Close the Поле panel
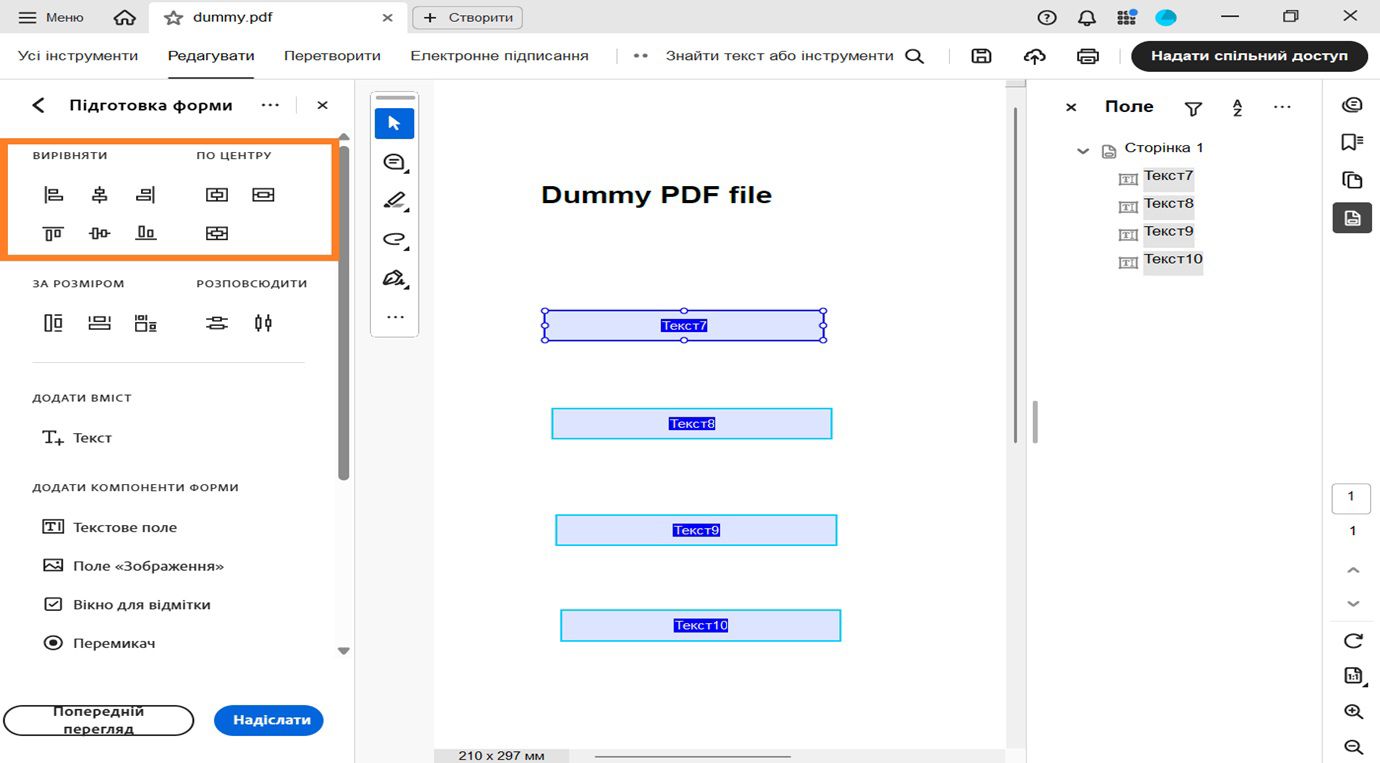This screenshot has height=763, width=1380. (1071, 107)
